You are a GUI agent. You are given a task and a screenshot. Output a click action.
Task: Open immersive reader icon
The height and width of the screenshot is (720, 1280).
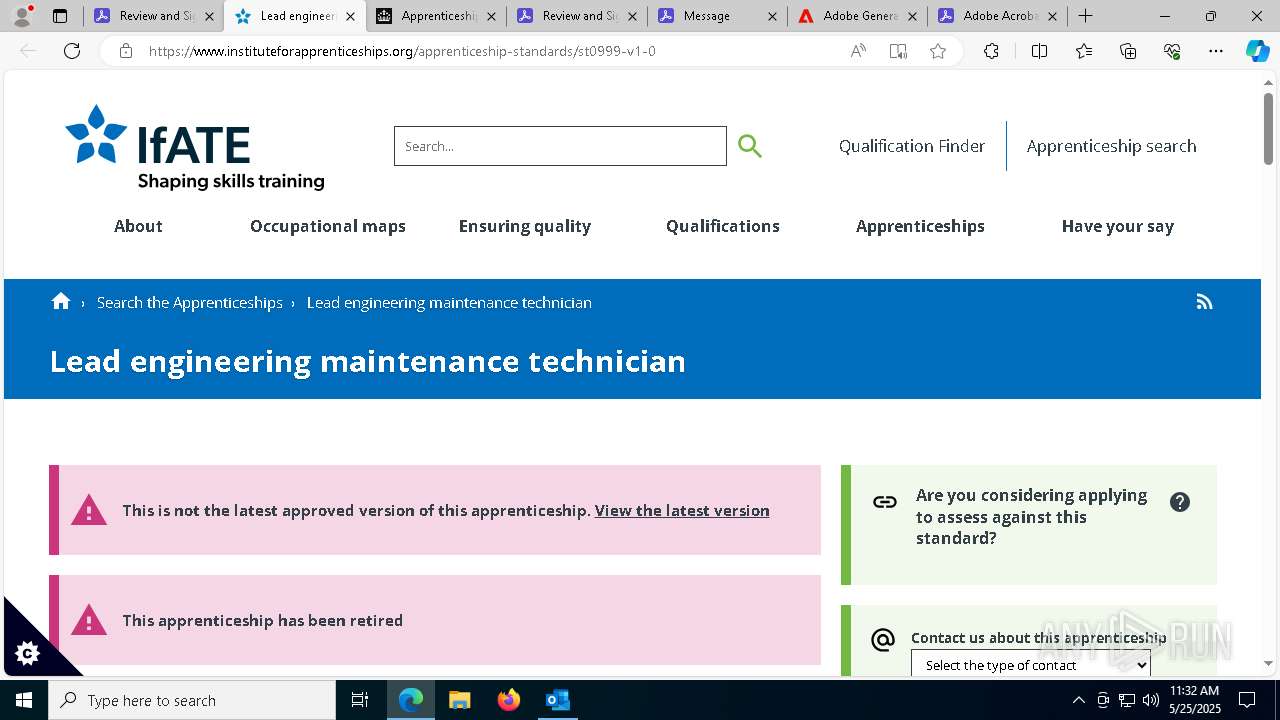898,51
